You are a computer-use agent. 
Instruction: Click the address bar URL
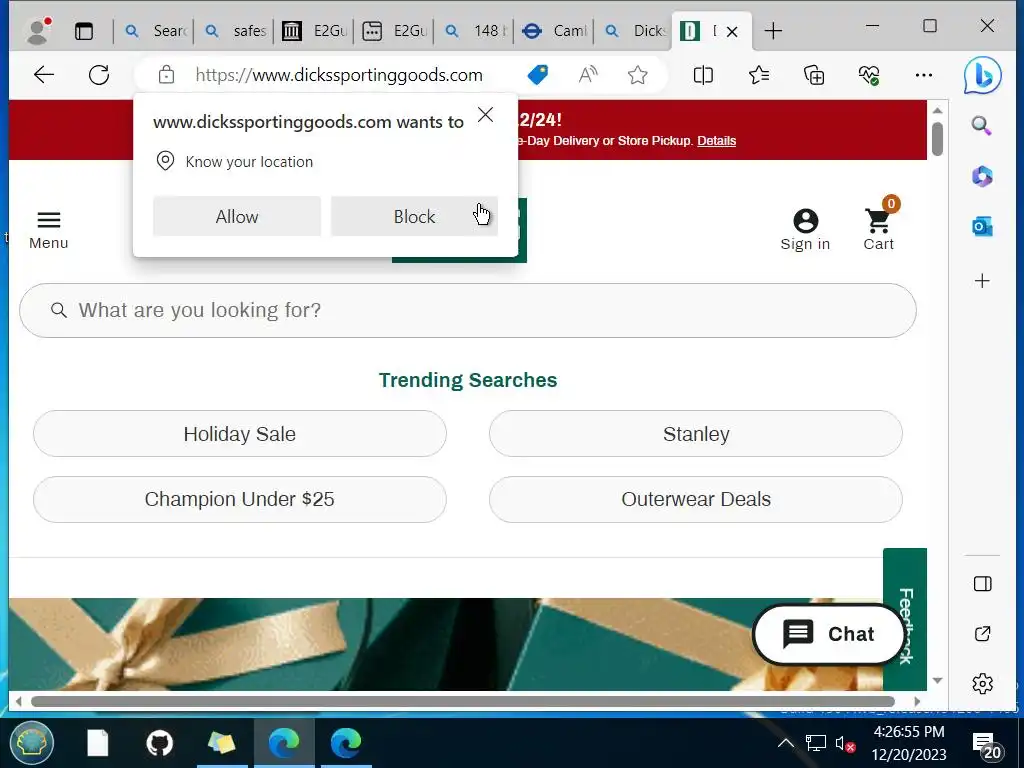coord(339,75)
